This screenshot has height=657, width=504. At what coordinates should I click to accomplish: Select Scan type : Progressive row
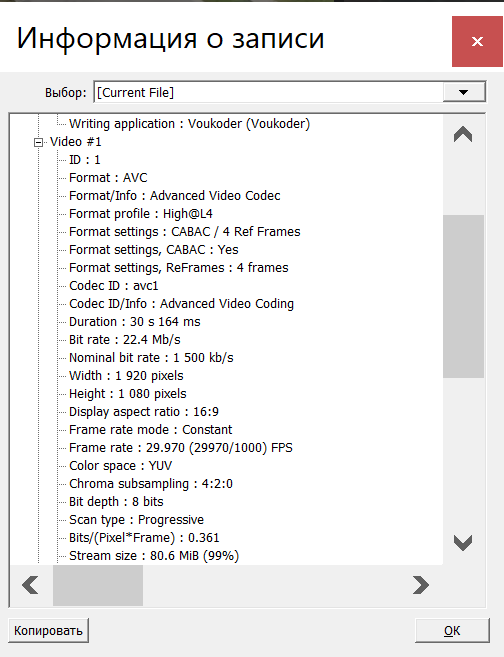tap(137, 520)
